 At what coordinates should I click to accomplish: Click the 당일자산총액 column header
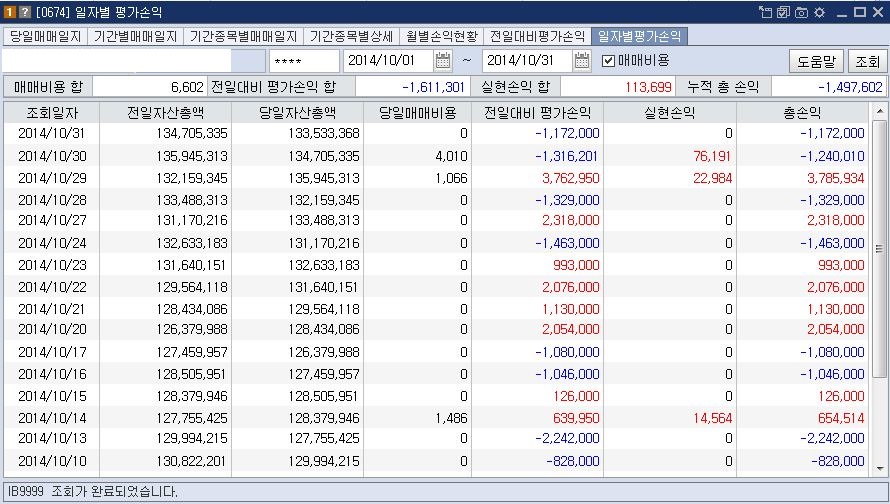pos(297,113)
